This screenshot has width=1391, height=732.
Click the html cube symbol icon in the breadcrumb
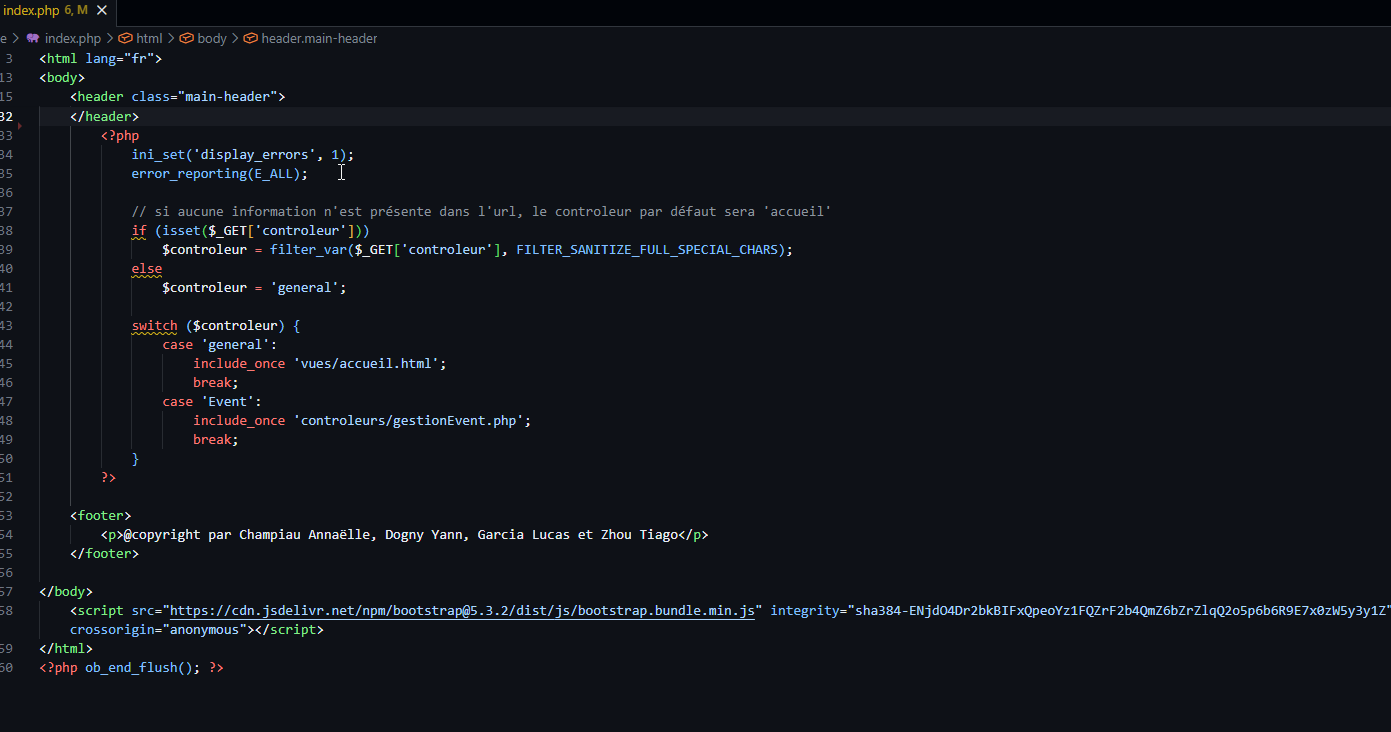(125, 38)
